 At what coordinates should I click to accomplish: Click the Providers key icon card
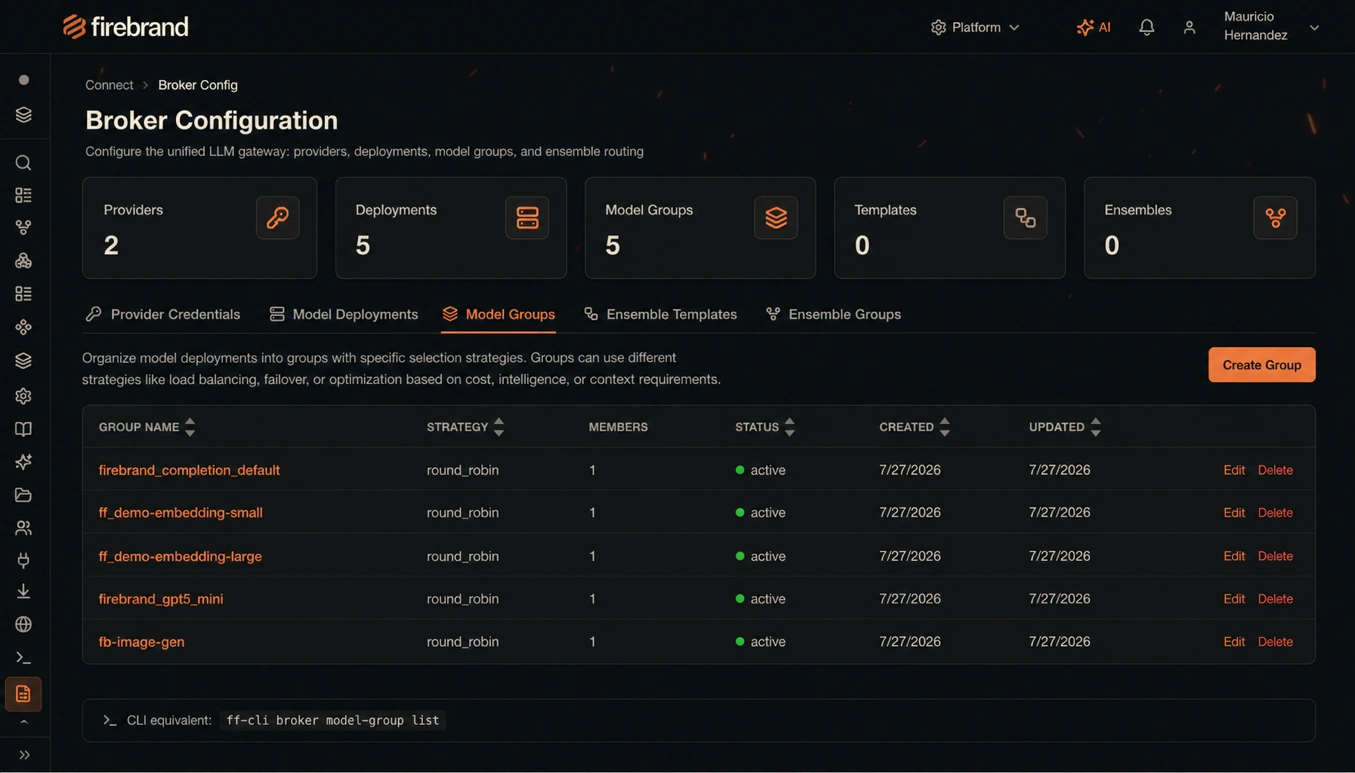click(277, 217)
